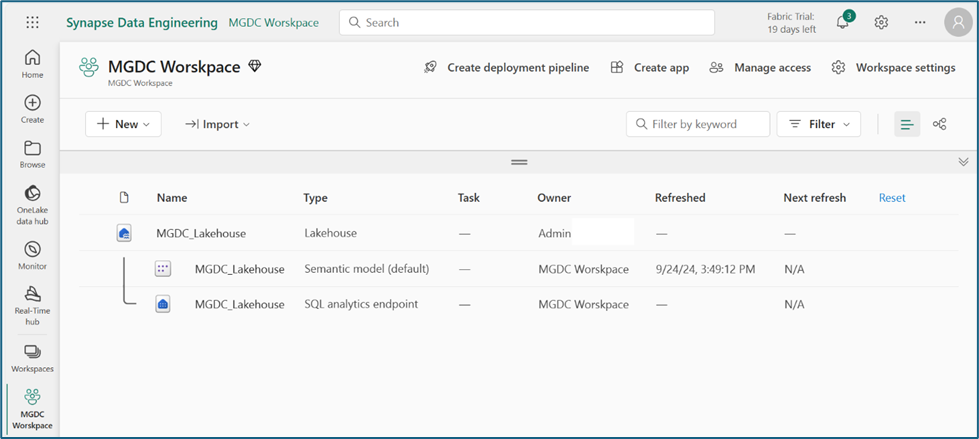Open the app launcher grid icon

[x=32, y=22]
